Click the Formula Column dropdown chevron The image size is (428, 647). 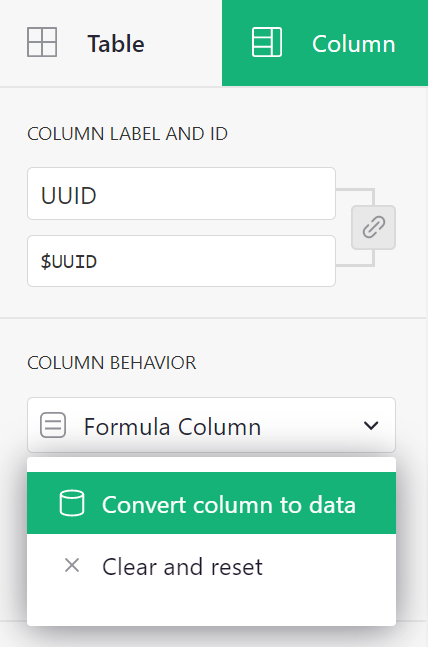(371, 425)
